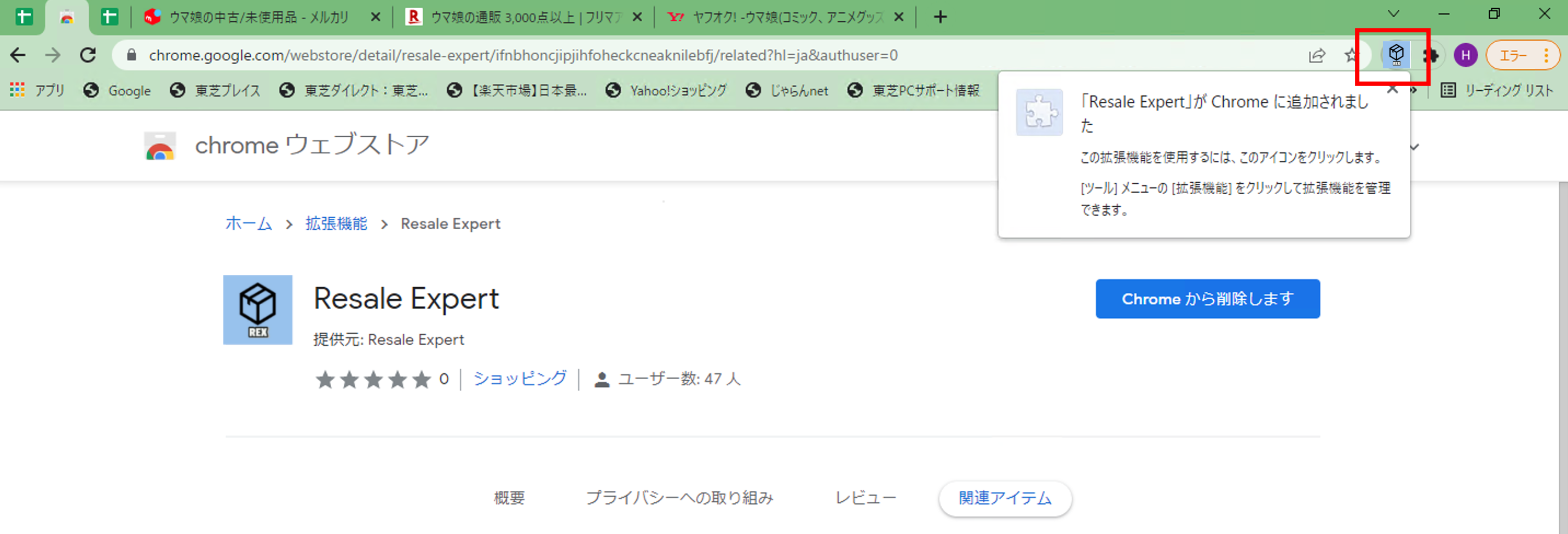Viewport: 1568px width, 534px height.
Task: Select the active Chrome Web Store tab
Action: coord(67,17)
